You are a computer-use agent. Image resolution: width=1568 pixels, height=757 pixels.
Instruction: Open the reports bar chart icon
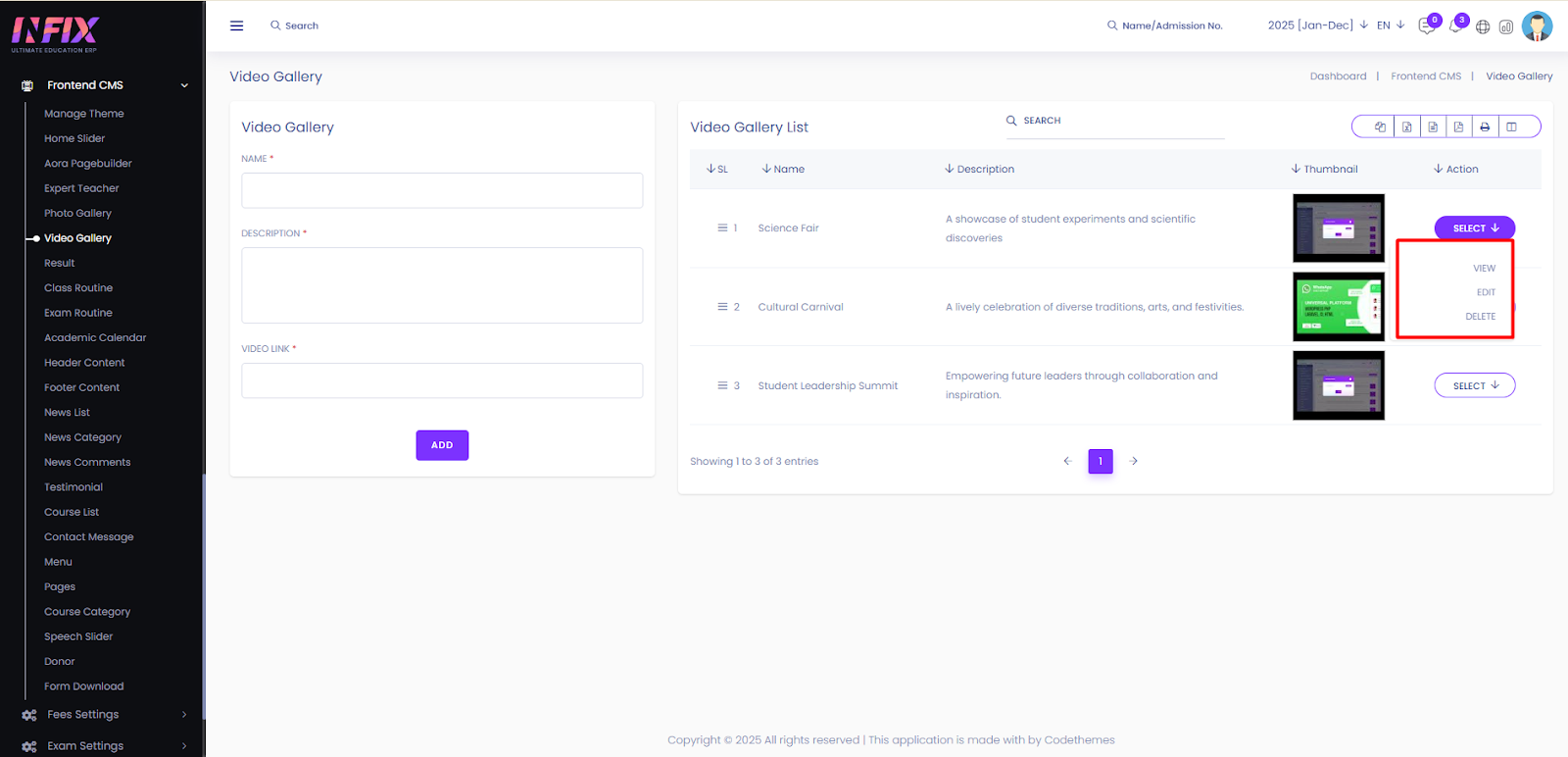tap(1506, 27)
